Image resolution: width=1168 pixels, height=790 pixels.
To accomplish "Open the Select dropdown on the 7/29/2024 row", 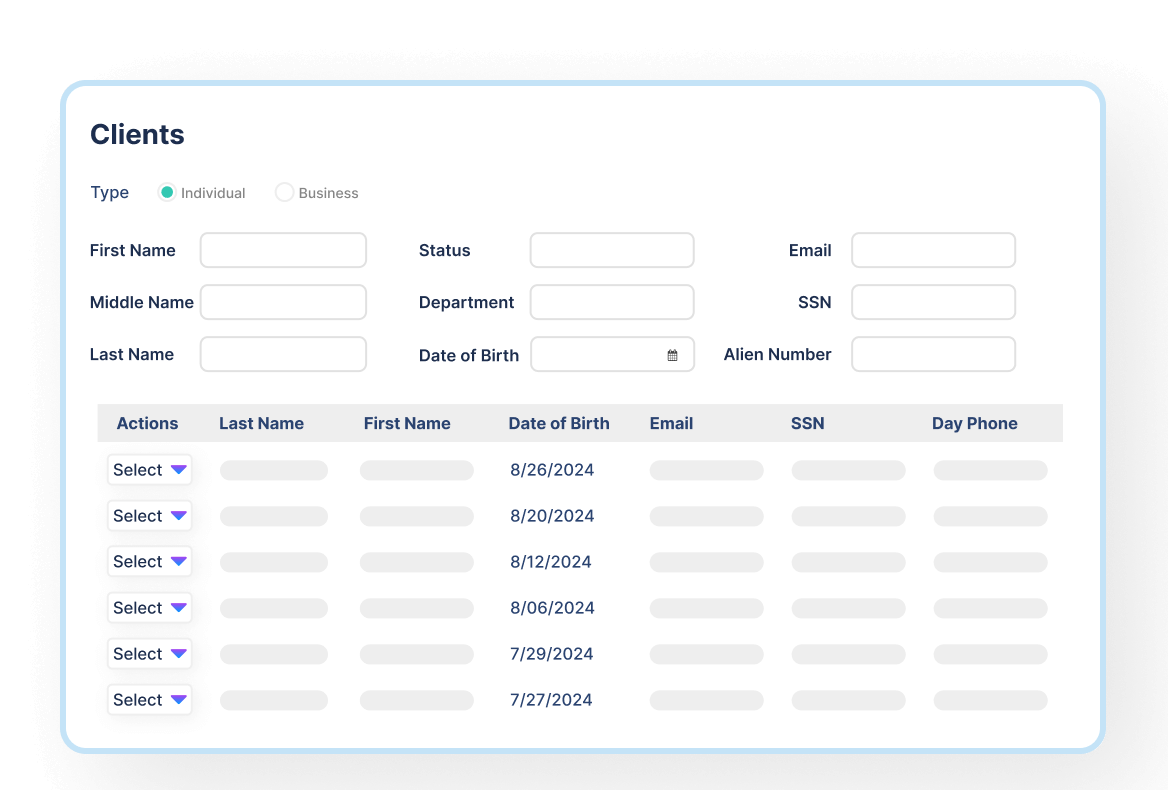I will (149, 653).
